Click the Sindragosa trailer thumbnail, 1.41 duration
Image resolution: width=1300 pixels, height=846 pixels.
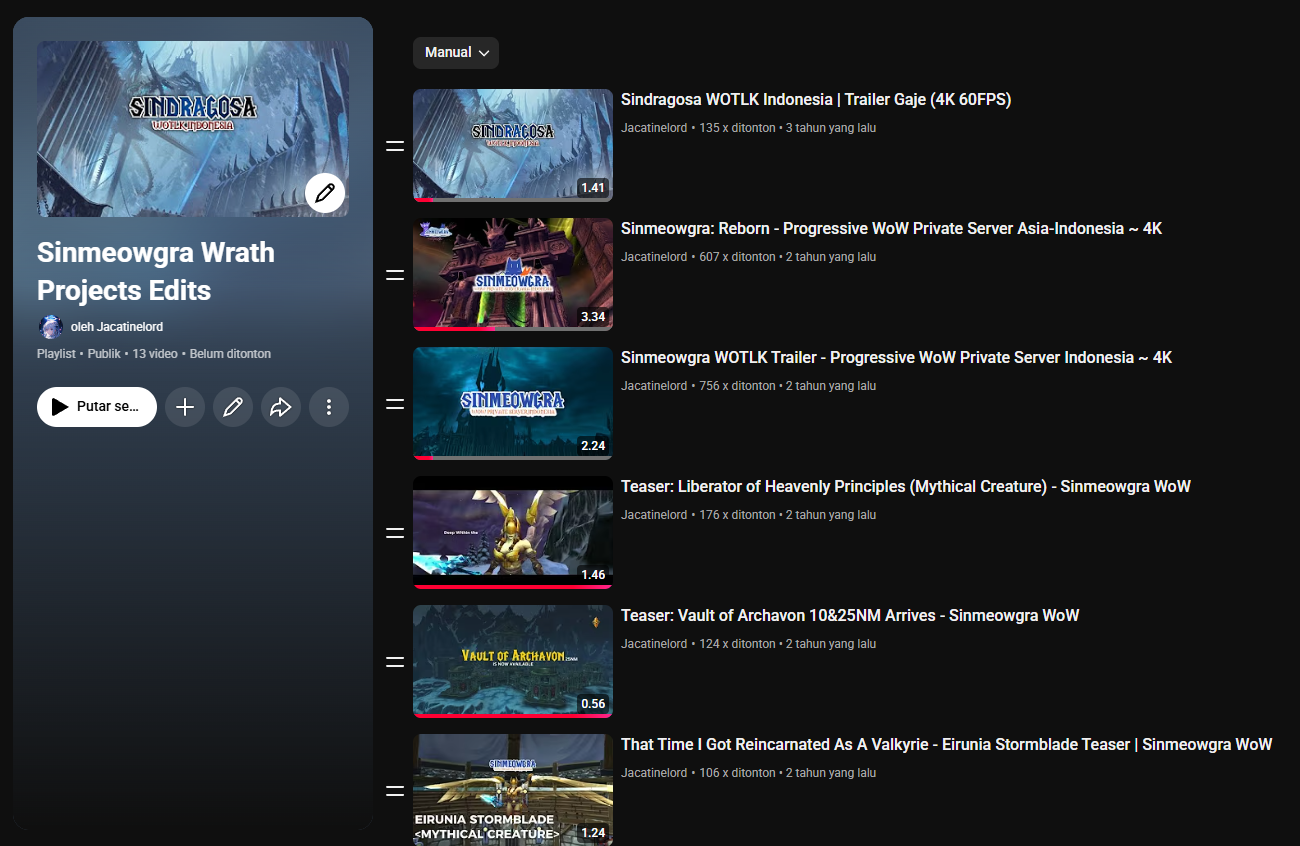[513, 146]
